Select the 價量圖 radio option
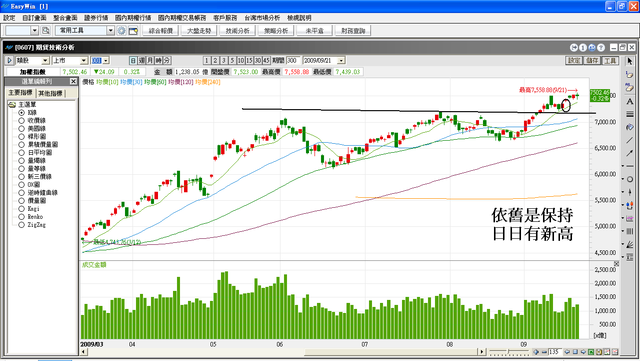 click(x=21, y=201)
